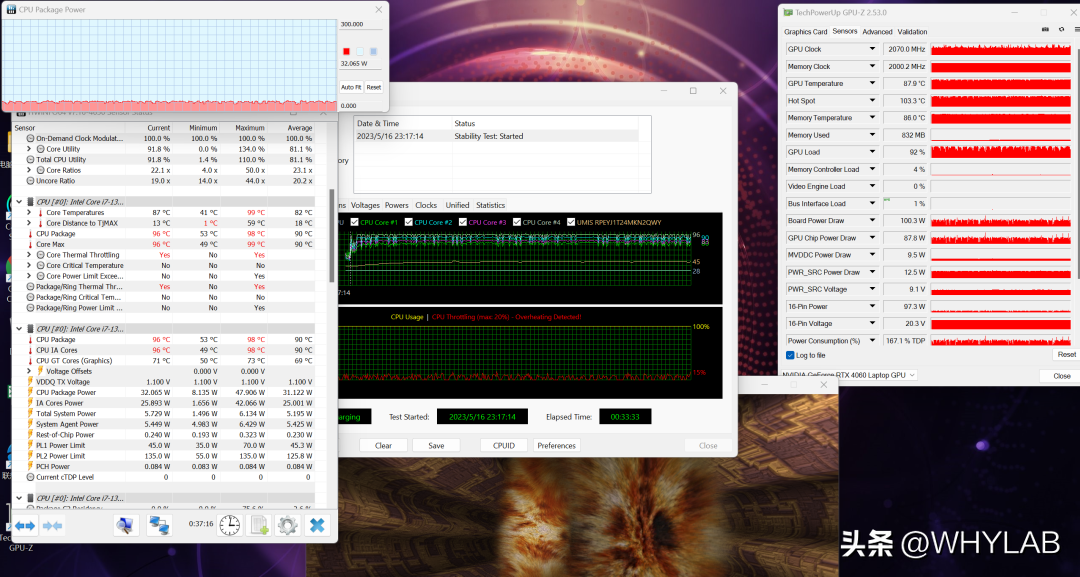The height and width of the screenshot is (577, 1080).
Task: Expand Core Ratios tree row
Action: click(x=30, y=170)
